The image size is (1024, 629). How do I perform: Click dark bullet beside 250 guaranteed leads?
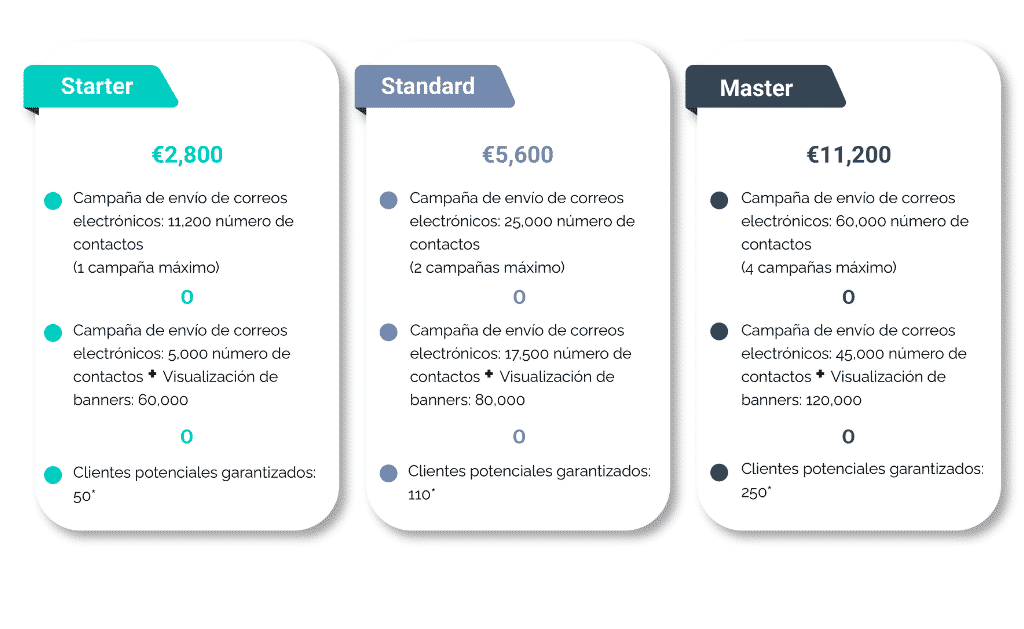719,472
